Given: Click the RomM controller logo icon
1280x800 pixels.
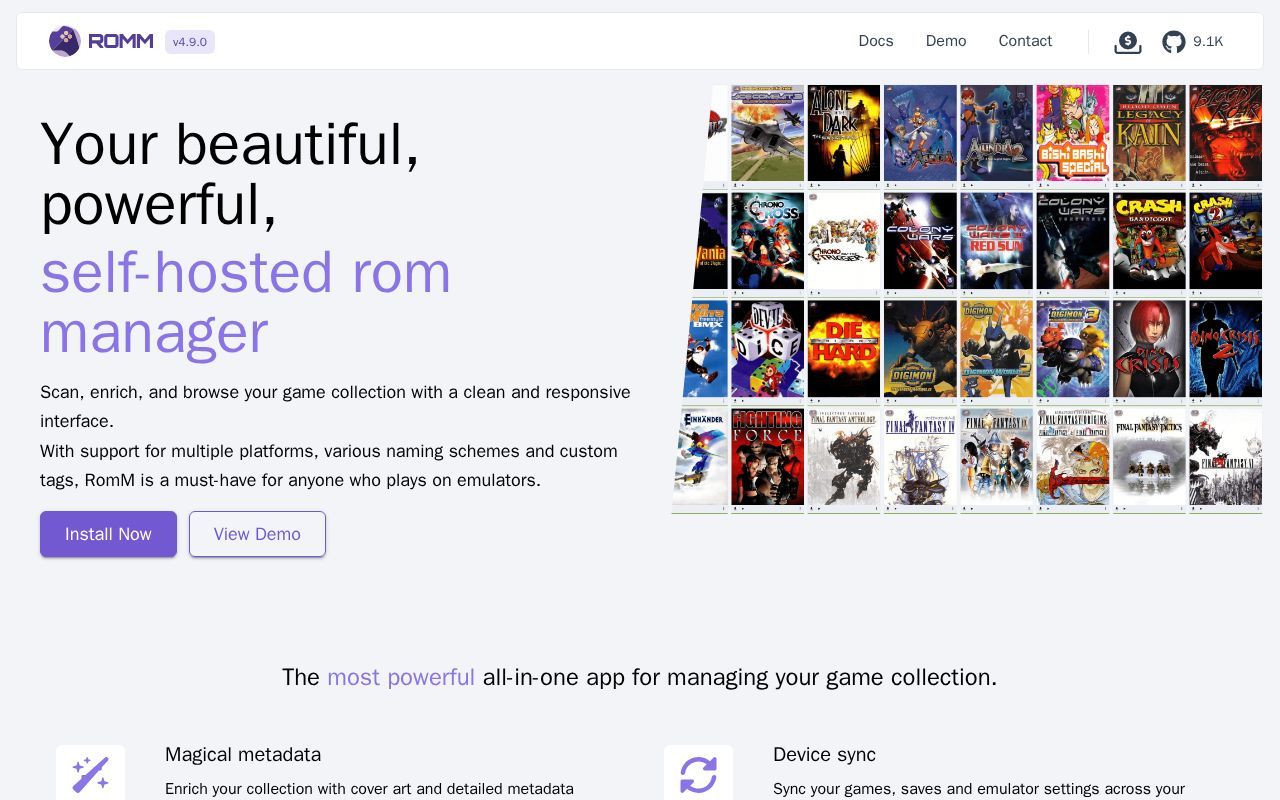Looking at the screenshot, I should pyautogui.click(x=65, y=41).
